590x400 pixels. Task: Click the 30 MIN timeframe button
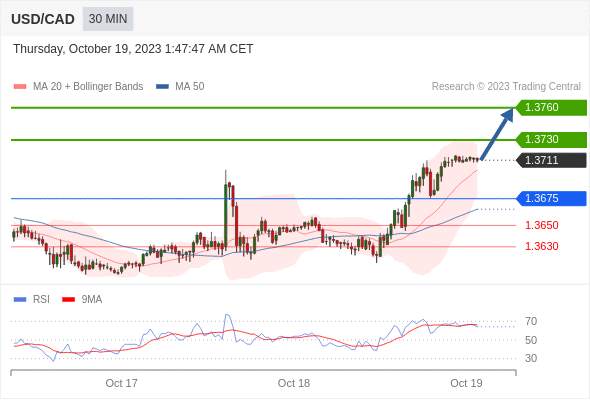tap(108, 19)
